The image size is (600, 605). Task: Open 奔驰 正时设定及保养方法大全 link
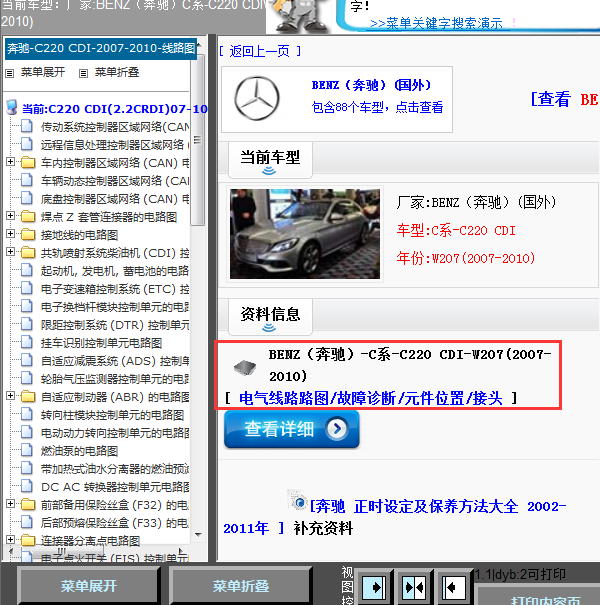coord(394,517)
